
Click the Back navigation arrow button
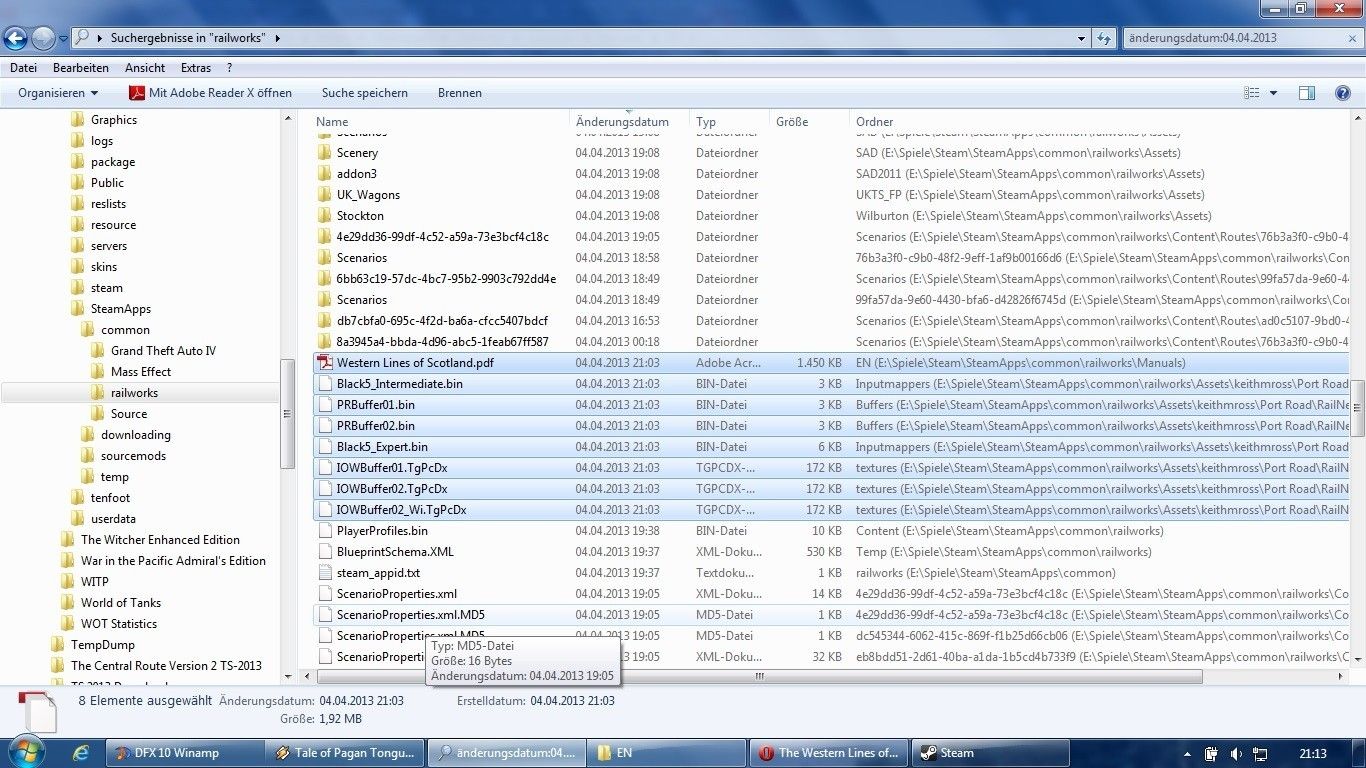pyautogui.click(x=16, y=38)
